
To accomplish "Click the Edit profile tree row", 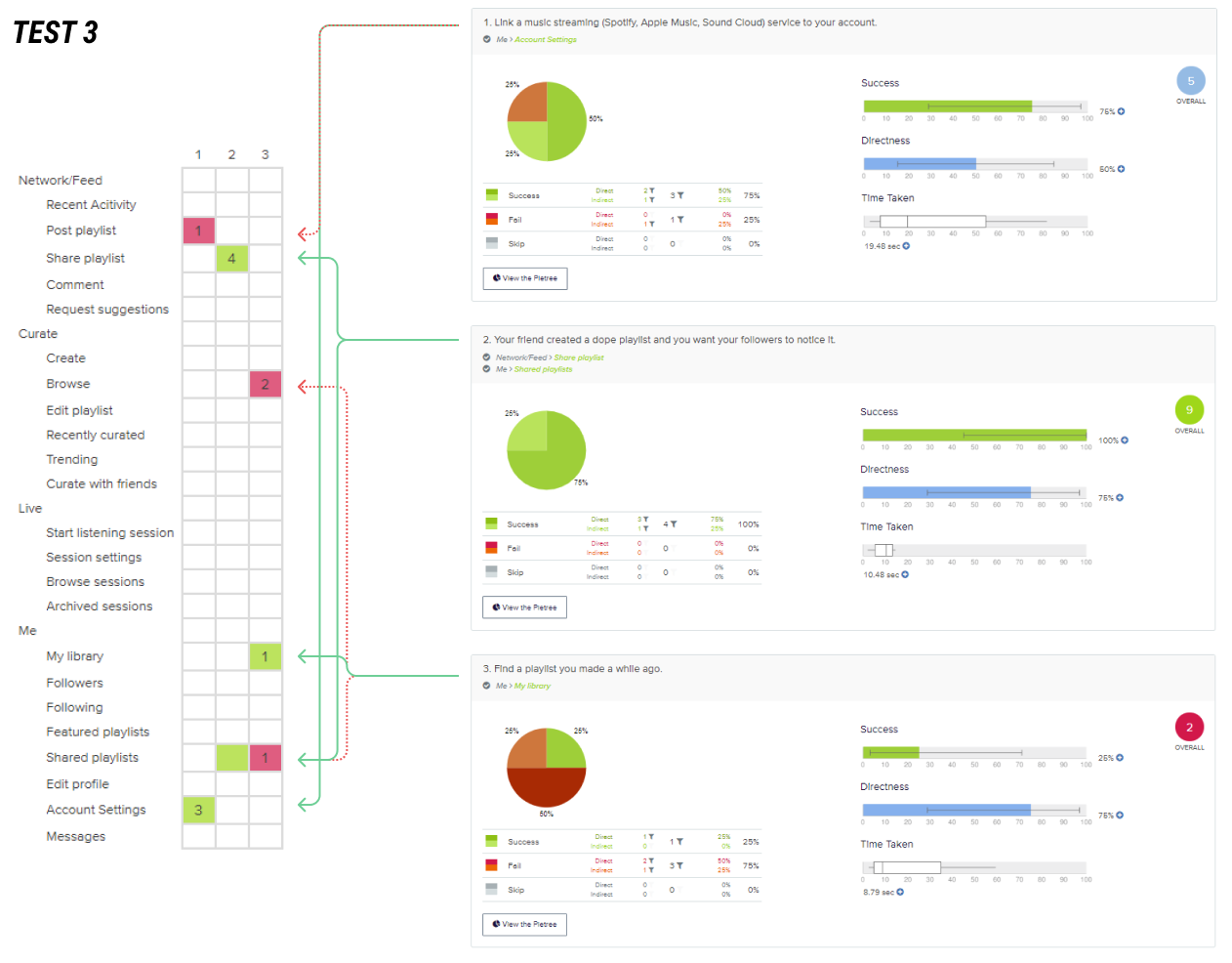I will (x=78, y=784).
